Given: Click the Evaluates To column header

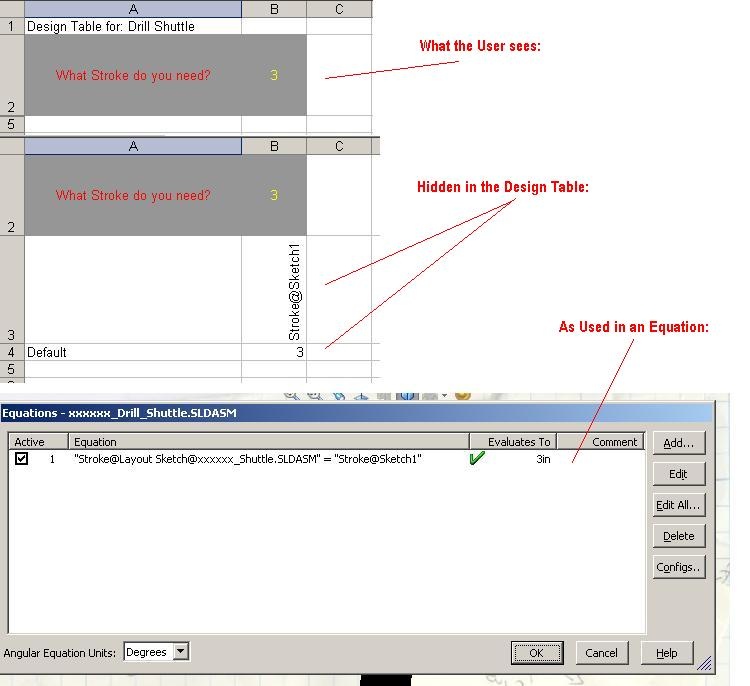Looking at the screenshot, I should point(513,442).
